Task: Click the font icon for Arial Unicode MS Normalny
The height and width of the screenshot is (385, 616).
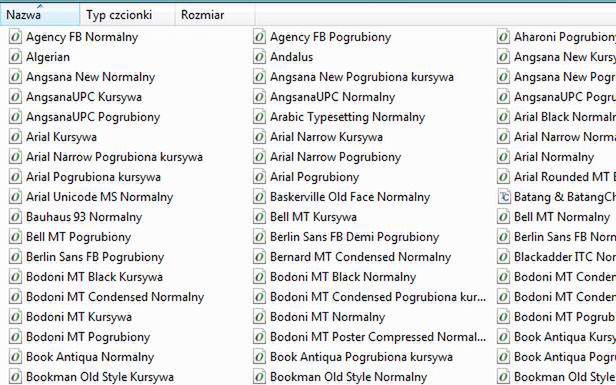Action: coord(15,197)
